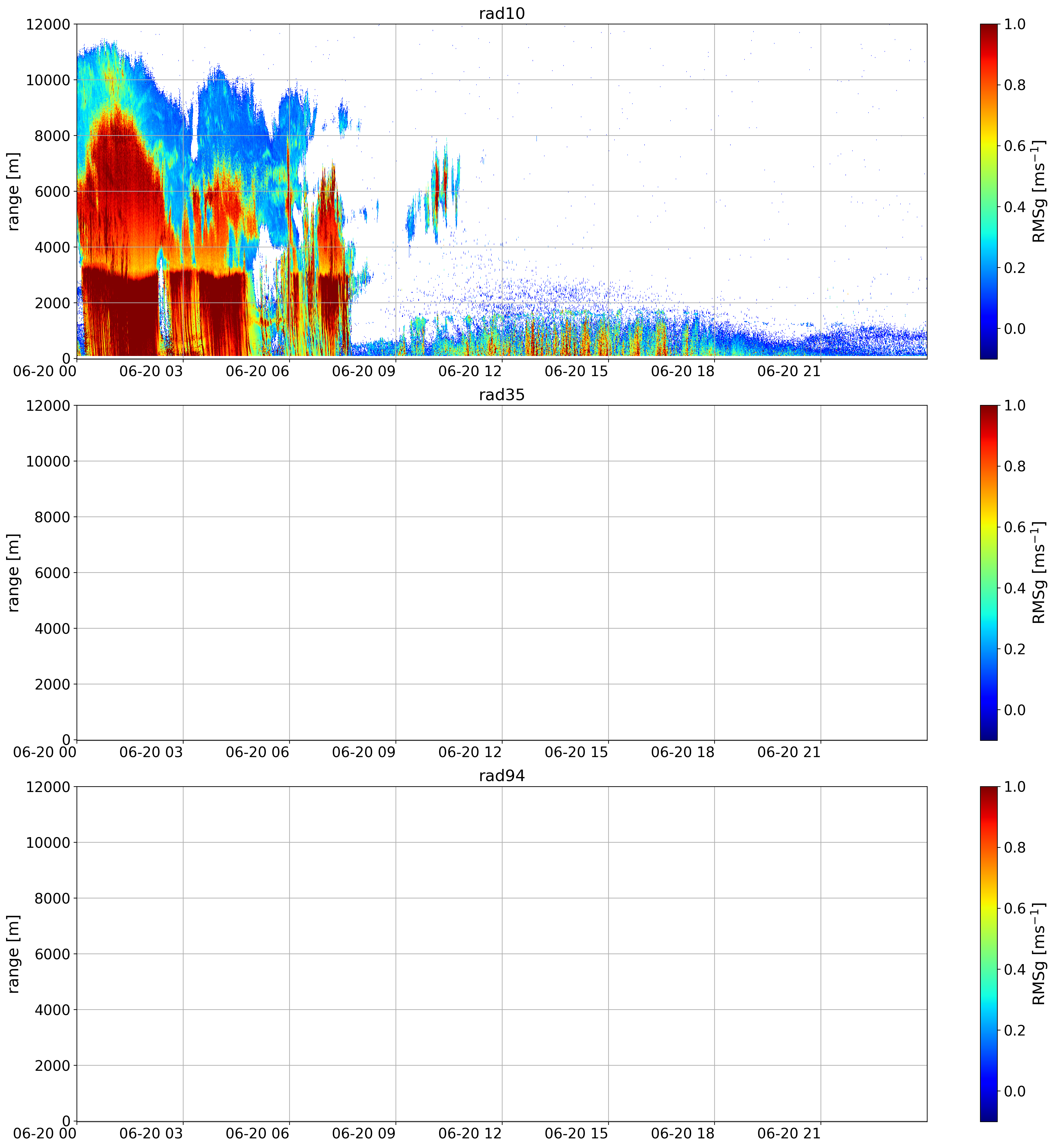
Task: Click the '06-20 03' x-tick under rad10
Action: coord(151,371)
